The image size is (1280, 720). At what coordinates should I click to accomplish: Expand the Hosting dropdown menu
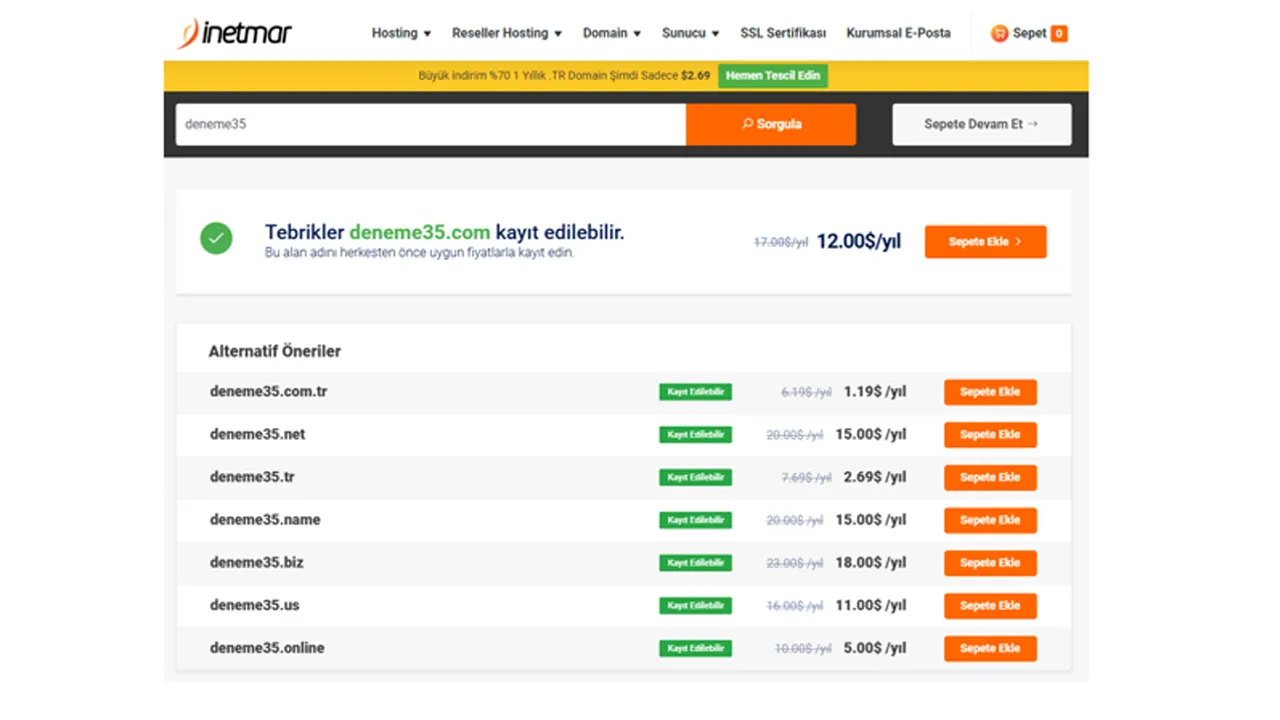[401, 33]
